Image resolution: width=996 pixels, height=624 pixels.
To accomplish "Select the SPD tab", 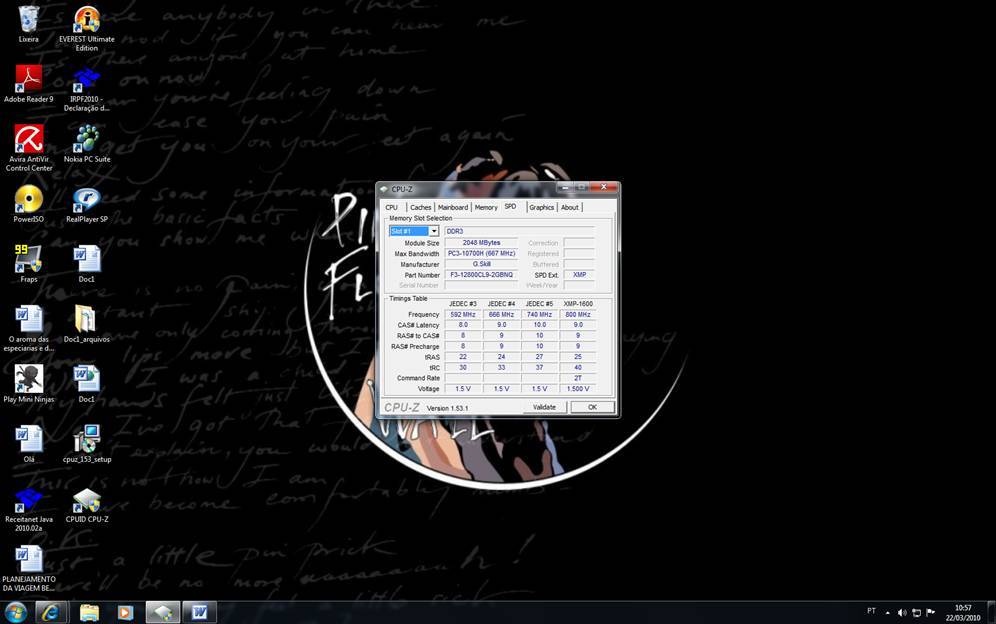I will point(511,207).
